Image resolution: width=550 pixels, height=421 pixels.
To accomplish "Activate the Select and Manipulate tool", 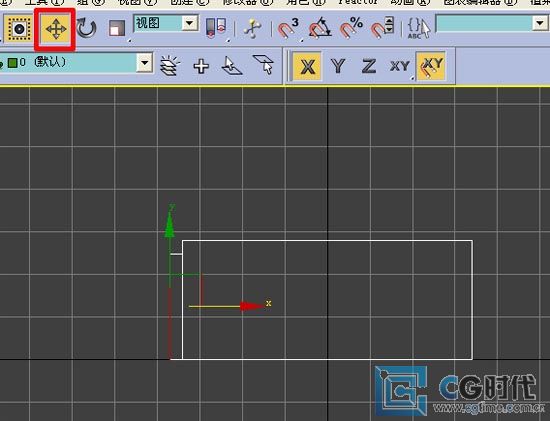I will click(x=253, y=28).
